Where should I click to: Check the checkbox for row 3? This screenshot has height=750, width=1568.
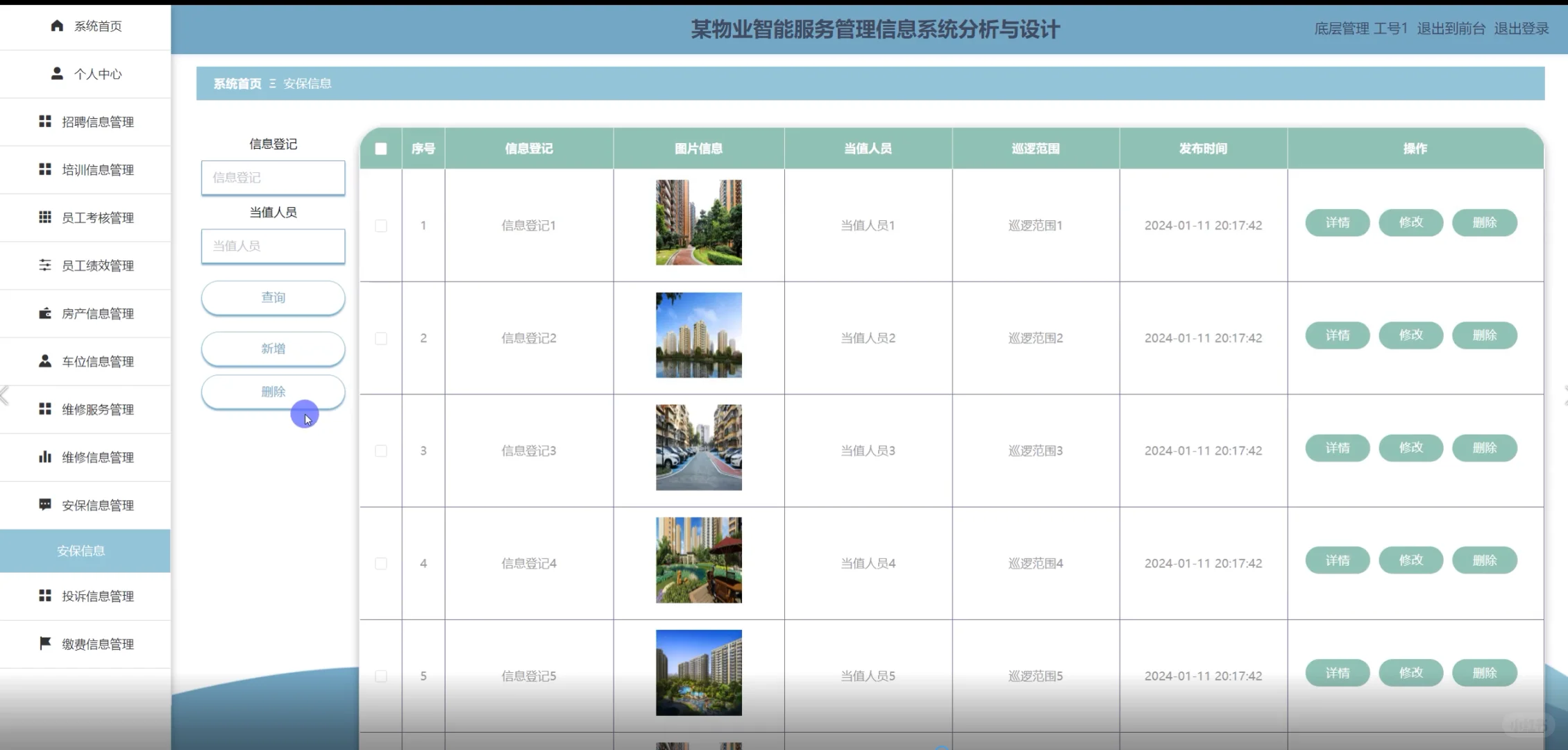381,451
